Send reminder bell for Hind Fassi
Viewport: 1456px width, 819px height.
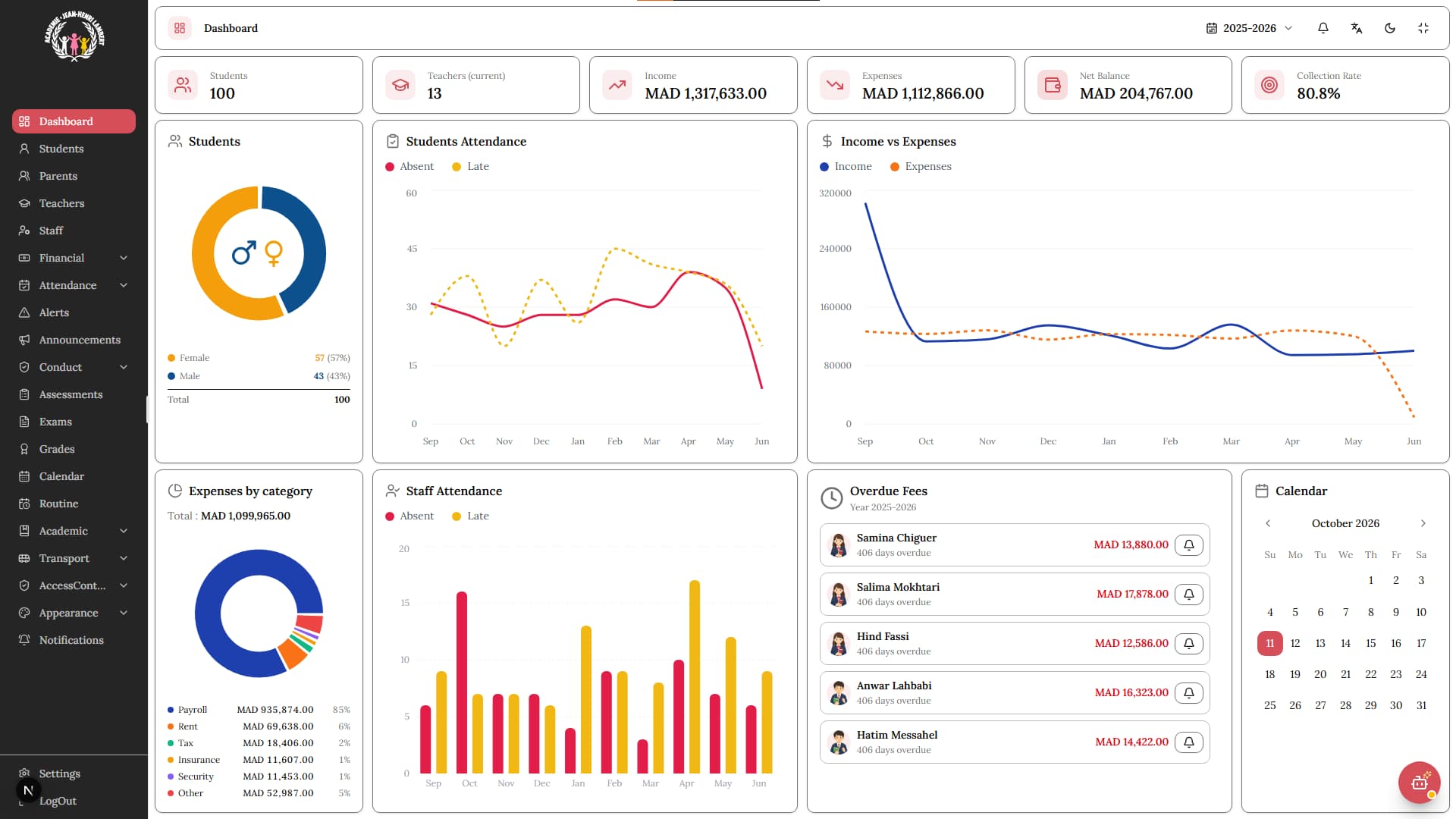pos(1189,643)
